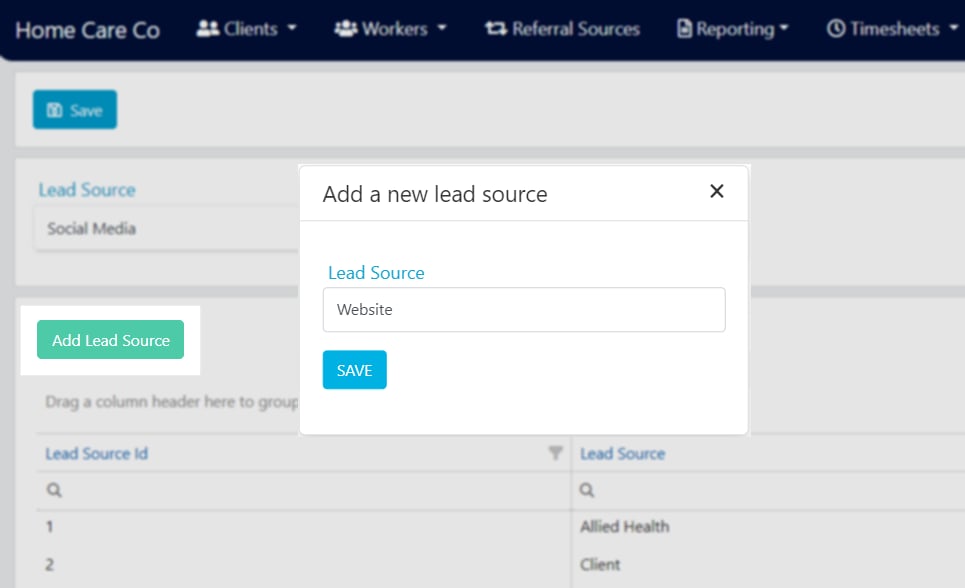Image resolution: width=965 pixels, height=588 pixels.
Task: Open the Workers dropdown menu
Action: click(390, 29)
